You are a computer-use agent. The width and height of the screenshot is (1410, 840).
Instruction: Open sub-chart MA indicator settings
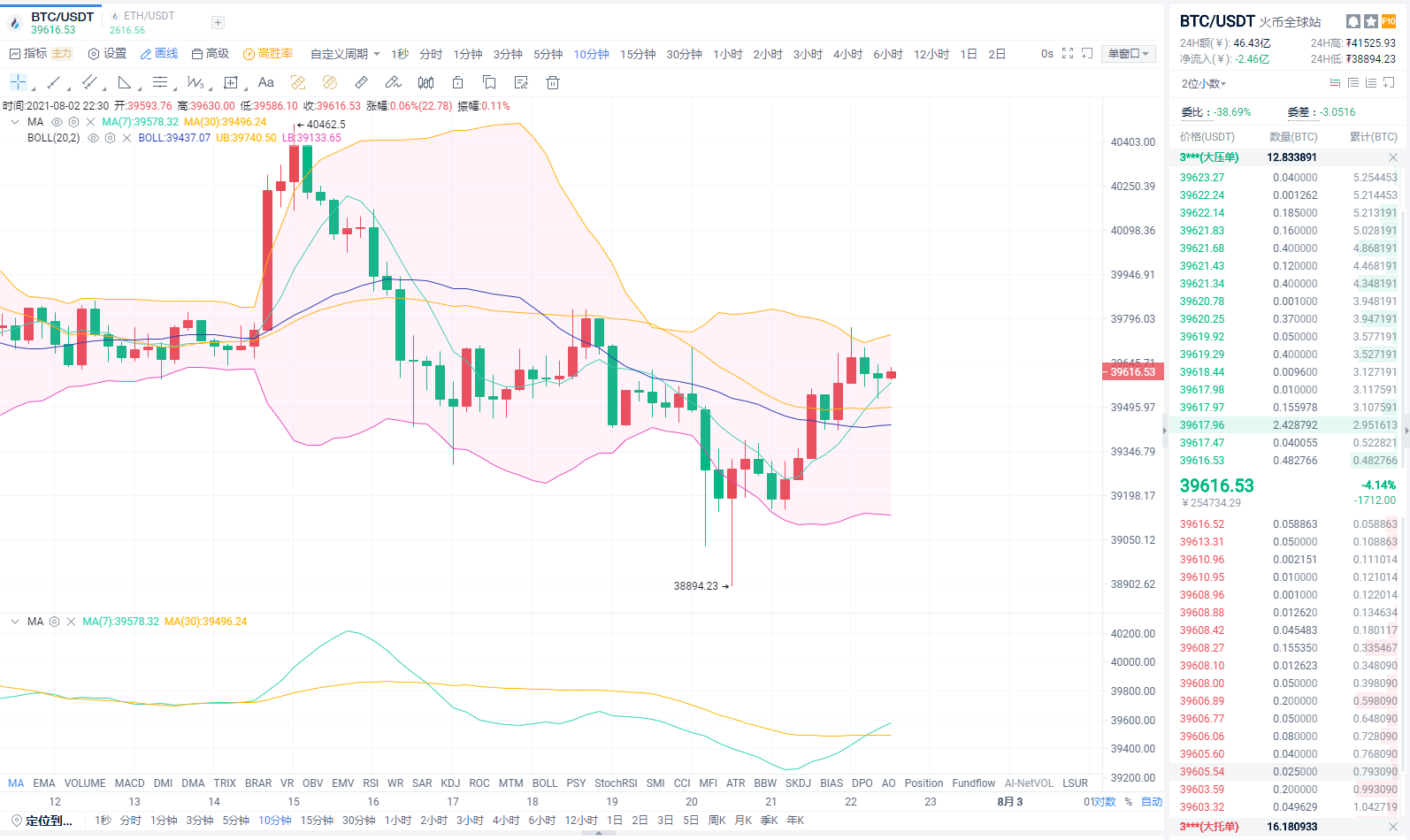(x=54, y=622)
